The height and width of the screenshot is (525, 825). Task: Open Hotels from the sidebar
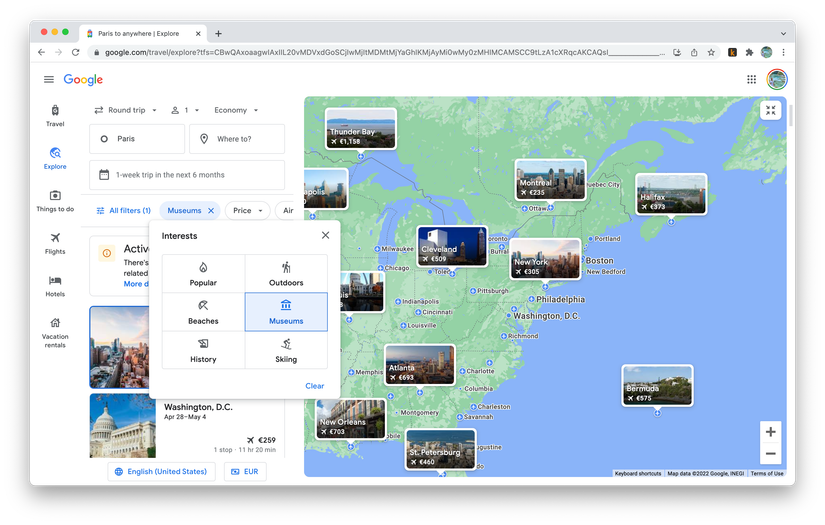(55, 286)
